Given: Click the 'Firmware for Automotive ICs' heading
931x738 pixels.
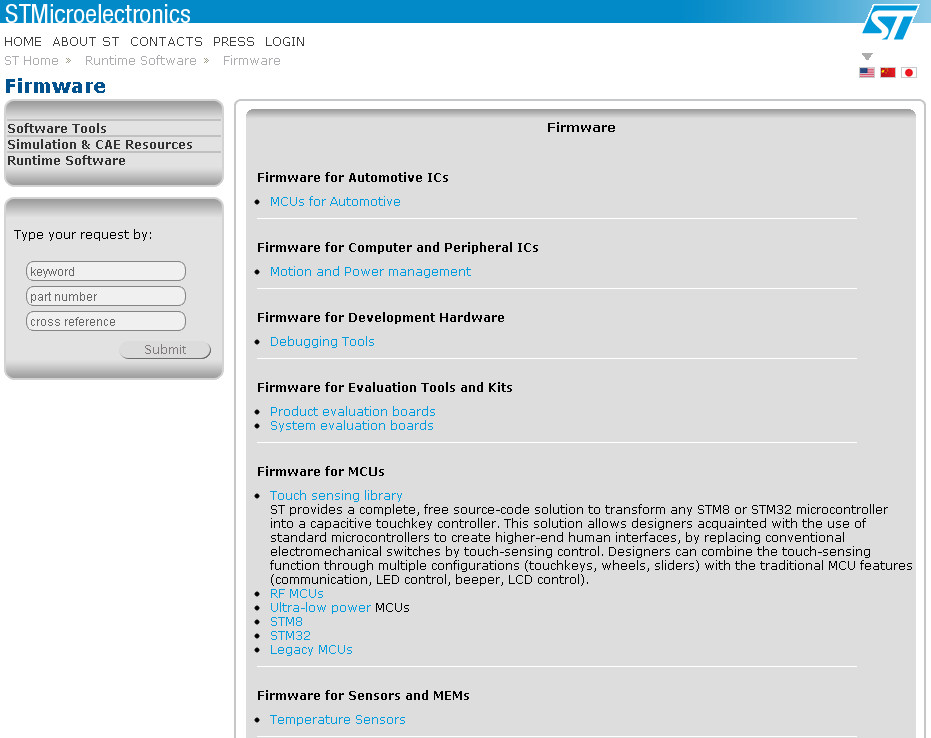Looking at the screenshot, I should tap(353, 178).
